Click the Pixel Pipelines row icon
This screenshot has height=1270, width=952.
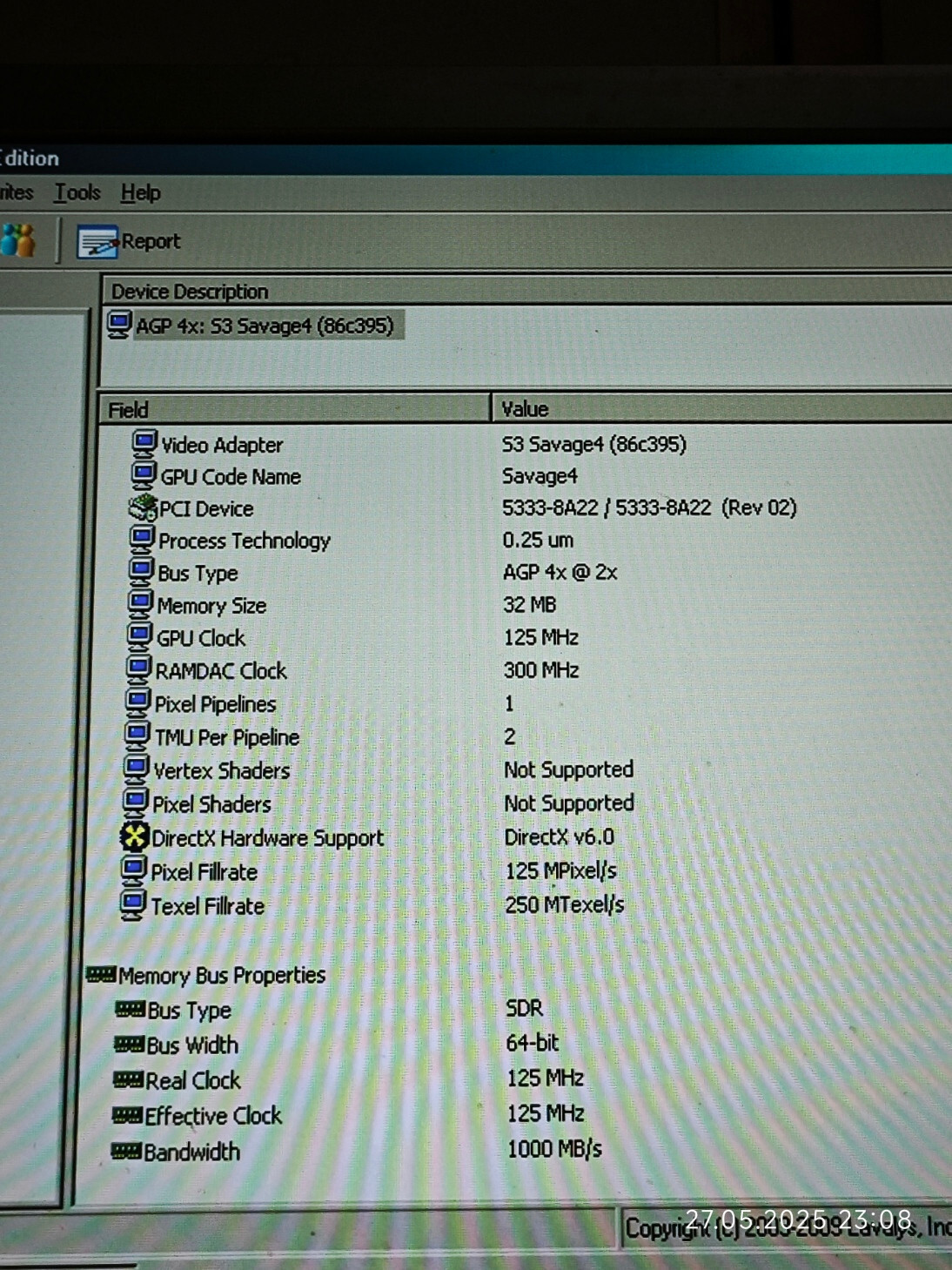tap(137, 703)
